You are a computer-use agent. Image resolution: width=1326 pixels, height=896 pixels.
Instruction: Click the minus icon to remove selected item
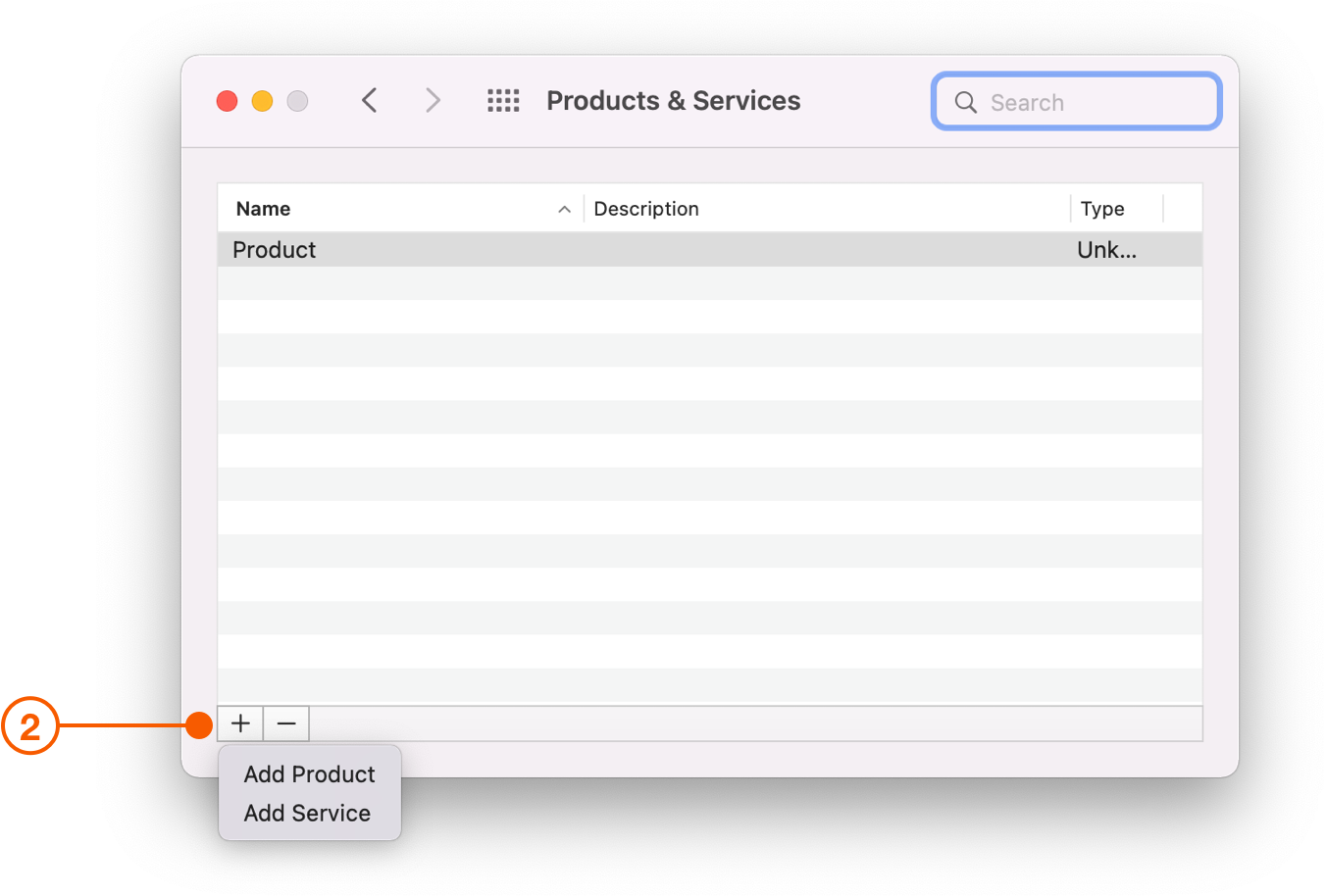285,723
